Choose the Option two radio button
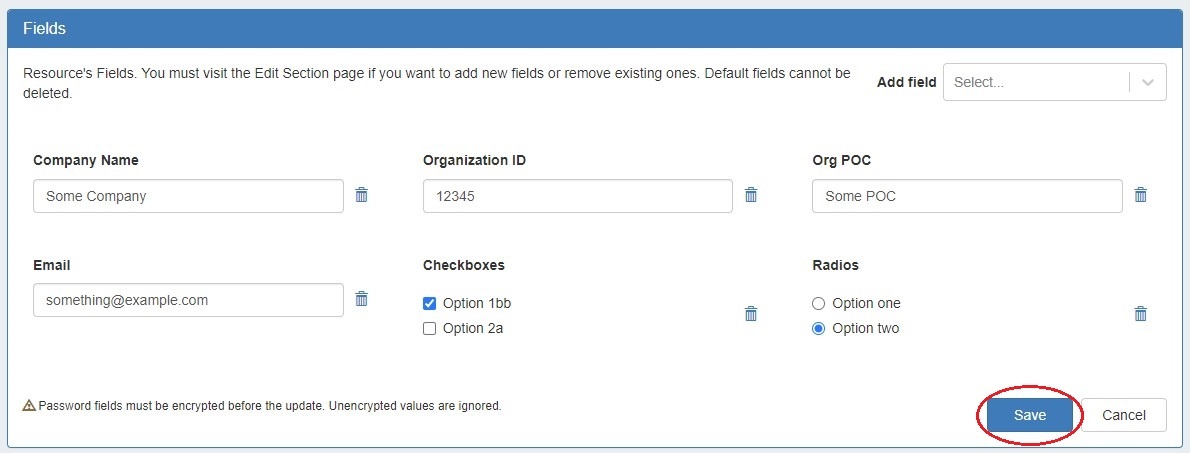Image resolution: width=1190 pixels, height=453 pixels. (819, 329)
